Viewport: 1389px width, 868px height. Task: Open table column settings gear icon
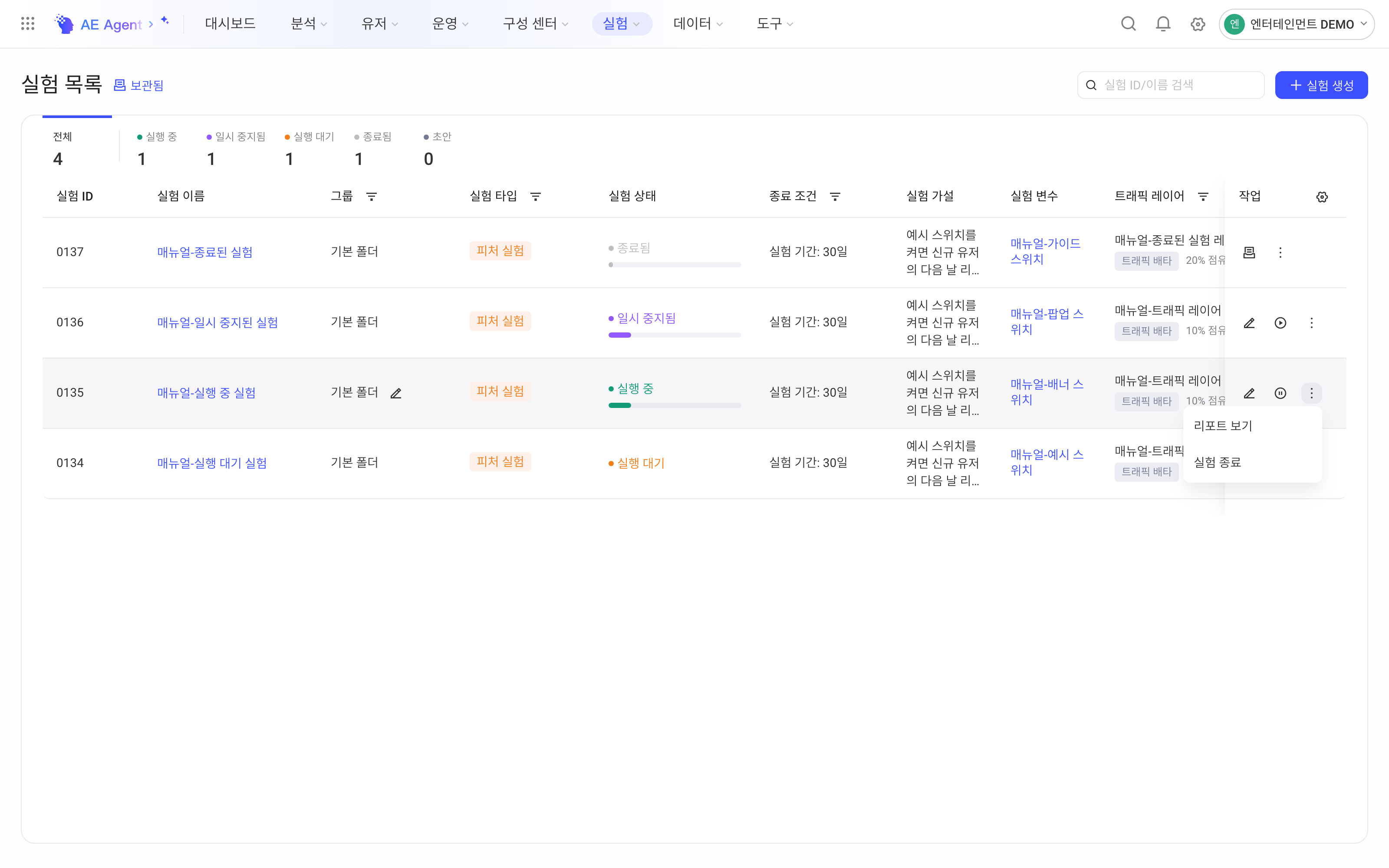1322,197
